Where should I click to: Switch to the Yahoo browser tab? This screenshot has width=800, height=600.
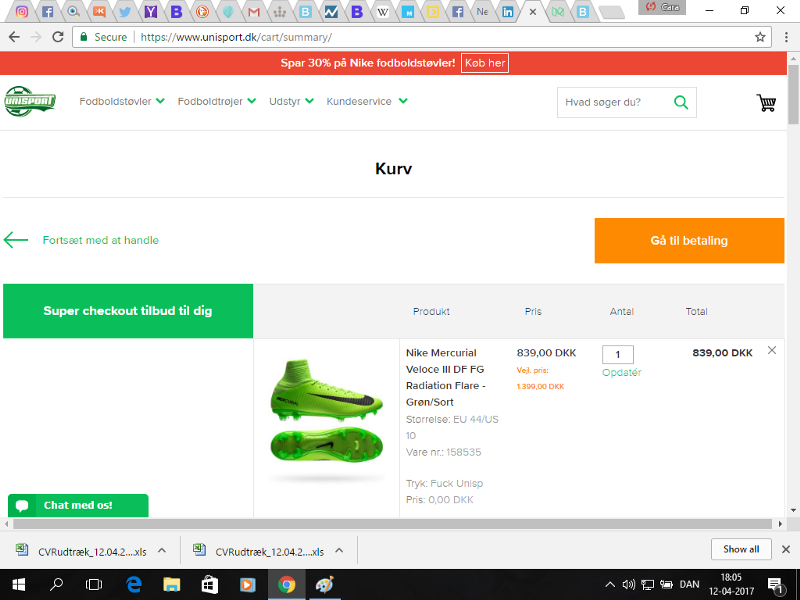[x=151, y=11]
